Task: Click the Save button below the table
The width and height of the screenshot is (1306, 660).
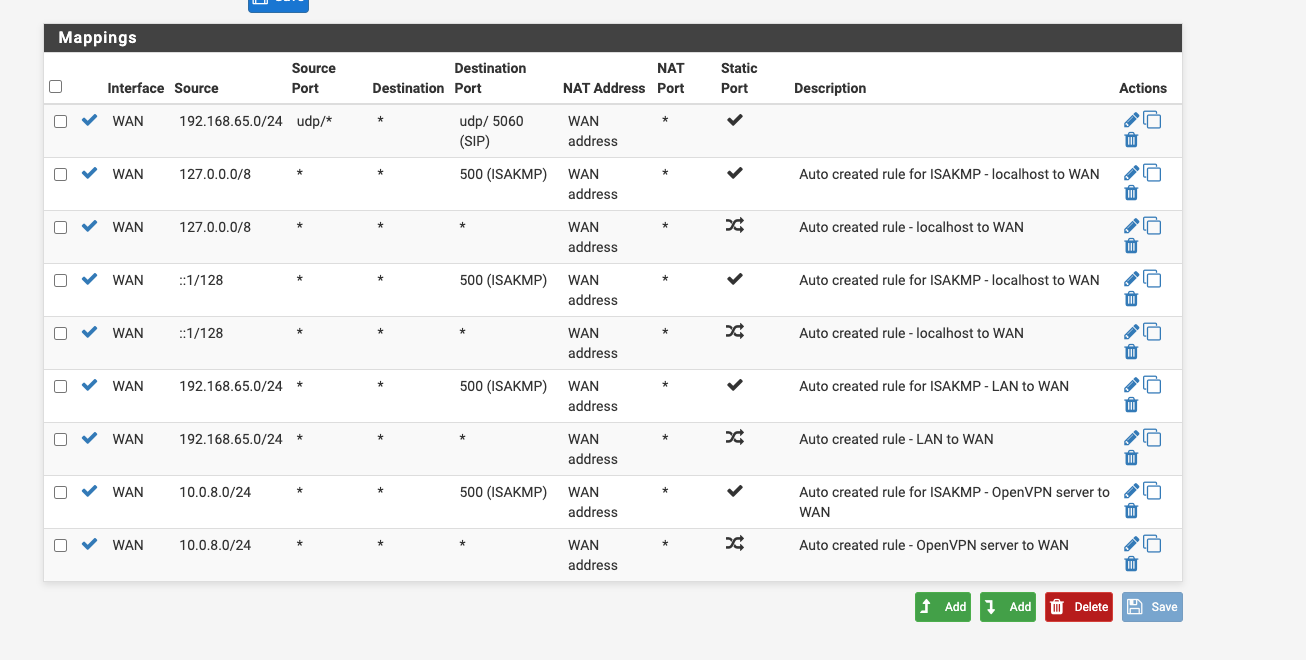Action: pos(1152,607)
